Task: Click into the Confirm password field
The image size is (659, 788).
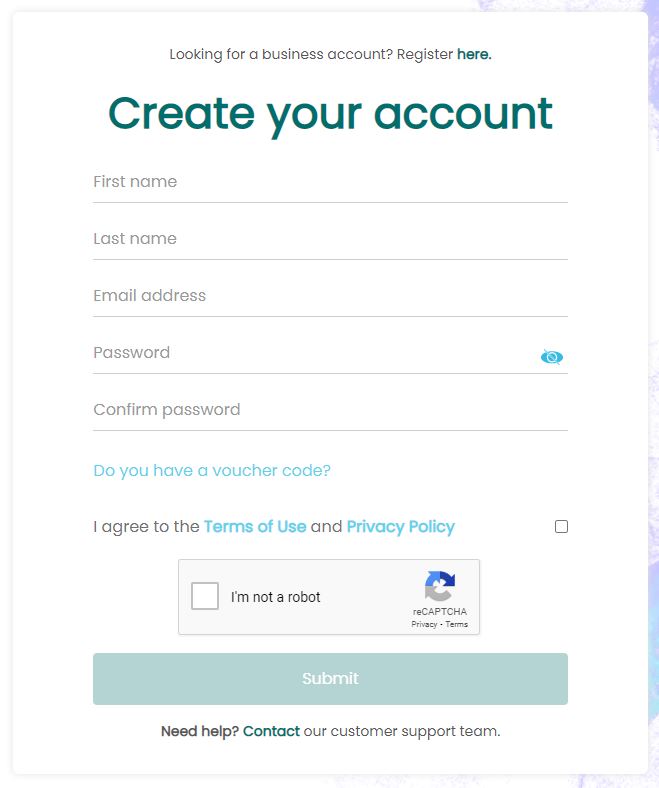Action: point(330,410)
